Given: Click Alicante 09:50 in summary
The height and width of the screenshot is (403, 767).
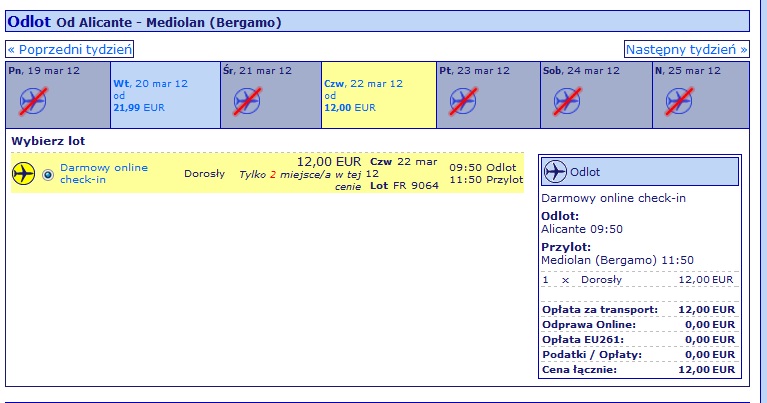Looking at the screenshot, I should pos(582,229).
